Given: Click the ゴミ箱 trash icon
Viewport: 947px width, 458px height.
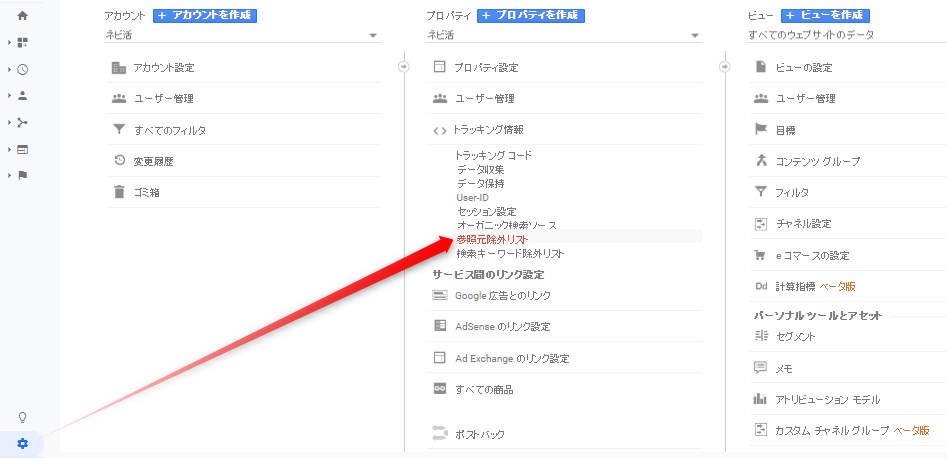Looking at the screenshot, I should click(x=119, y=192).
